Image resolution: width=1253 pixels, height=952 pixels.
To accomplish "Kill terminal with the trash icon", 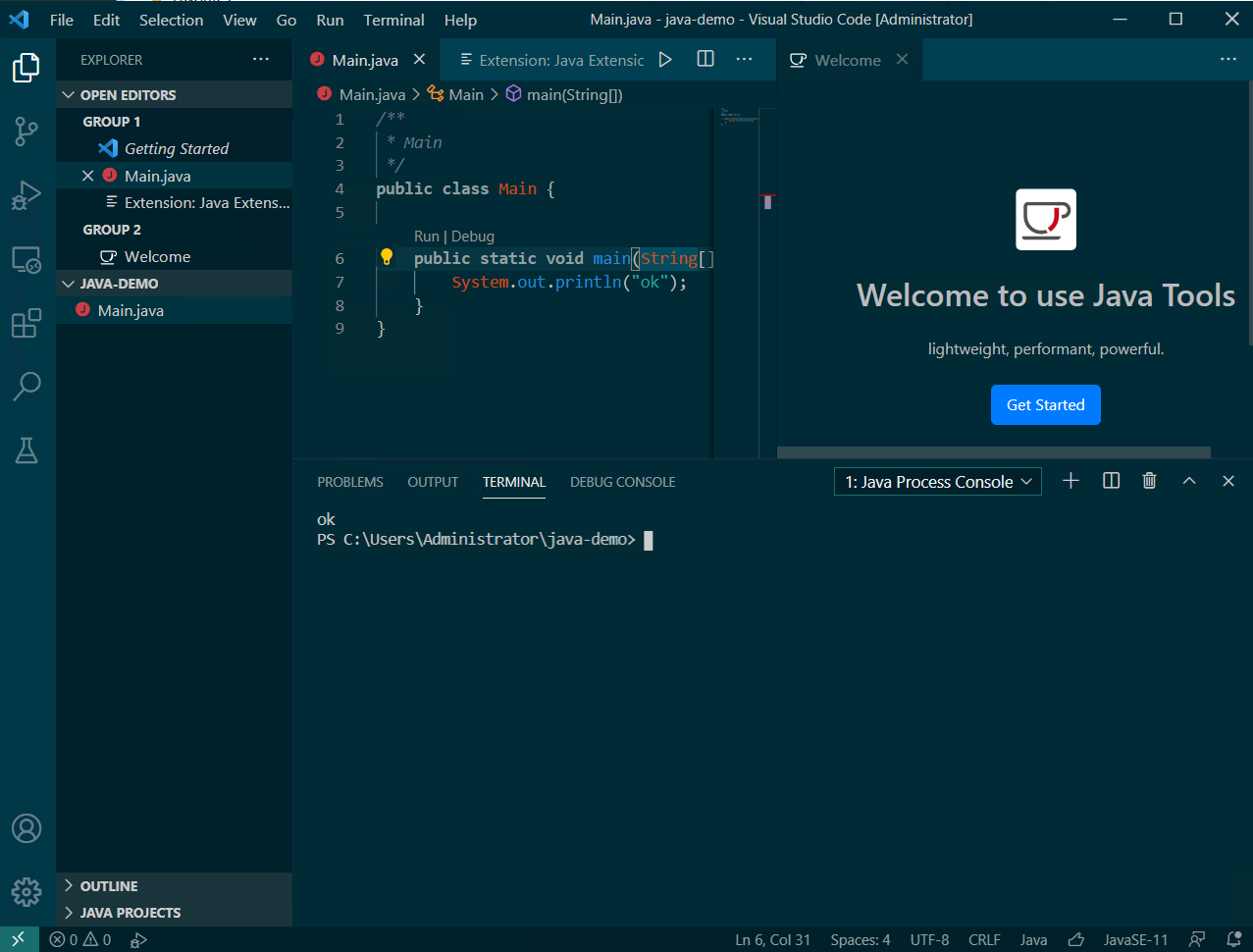I will point(1149,481).
